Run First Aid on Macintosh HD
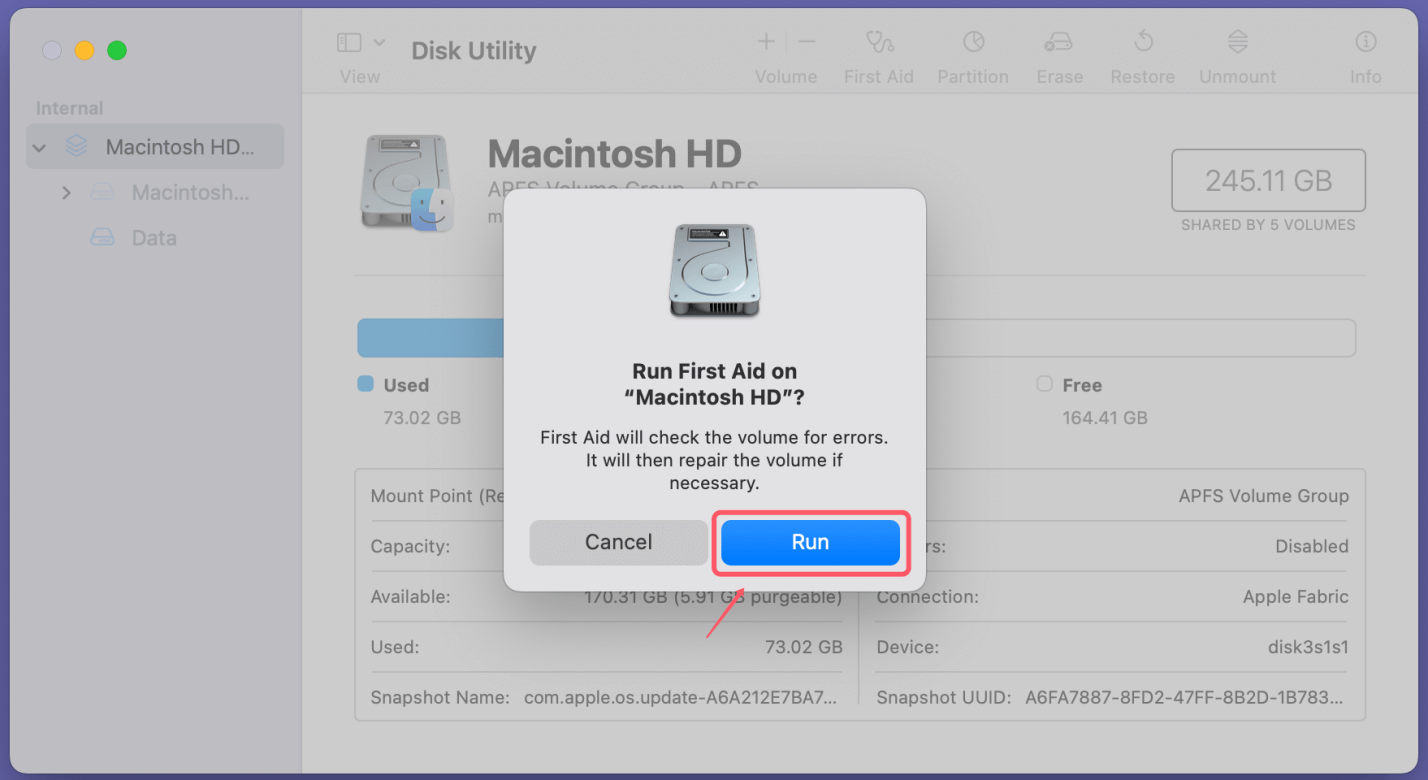The image size is (1428, 780). coord(810,542)
